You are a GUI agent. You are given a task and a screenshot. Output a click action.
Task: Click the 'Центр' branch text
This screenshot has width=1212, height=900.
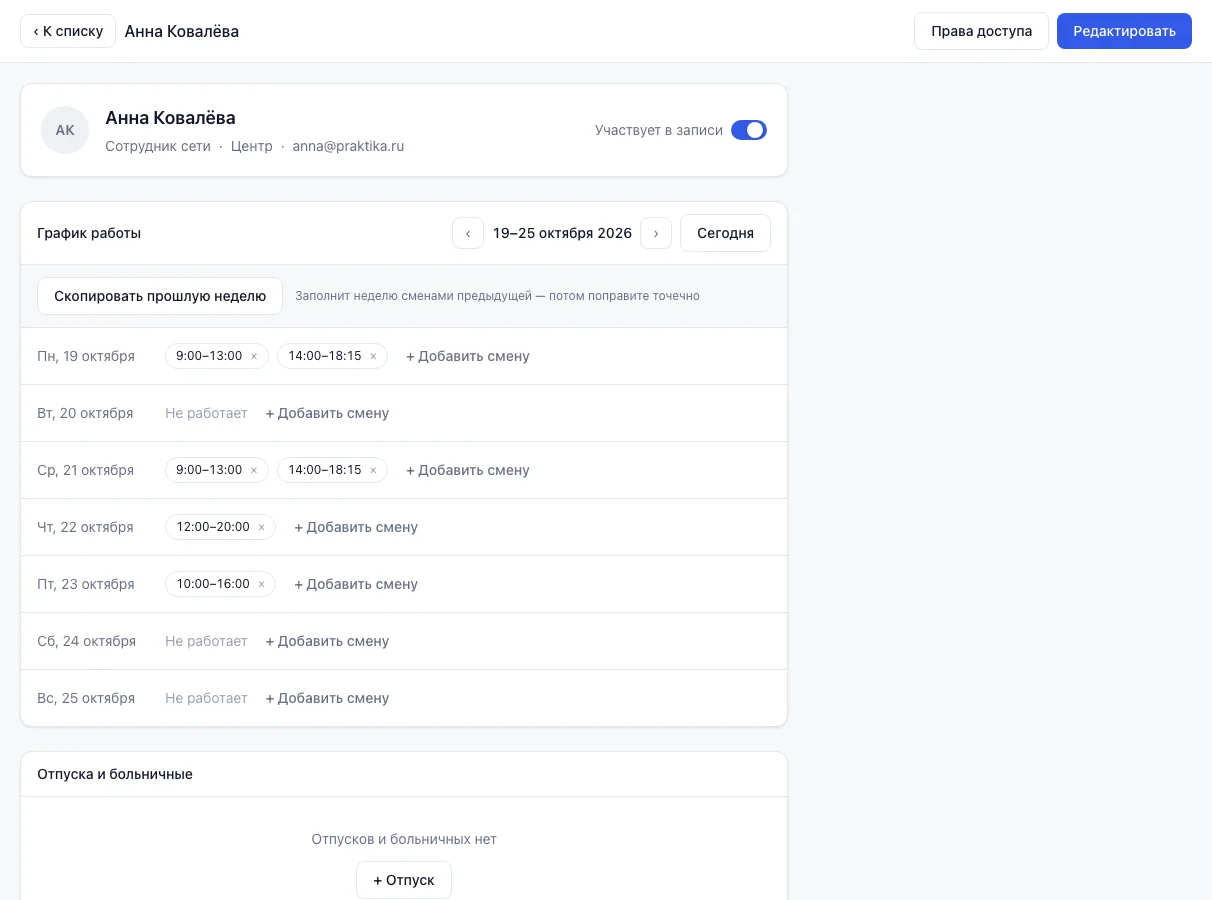(251, 146)
